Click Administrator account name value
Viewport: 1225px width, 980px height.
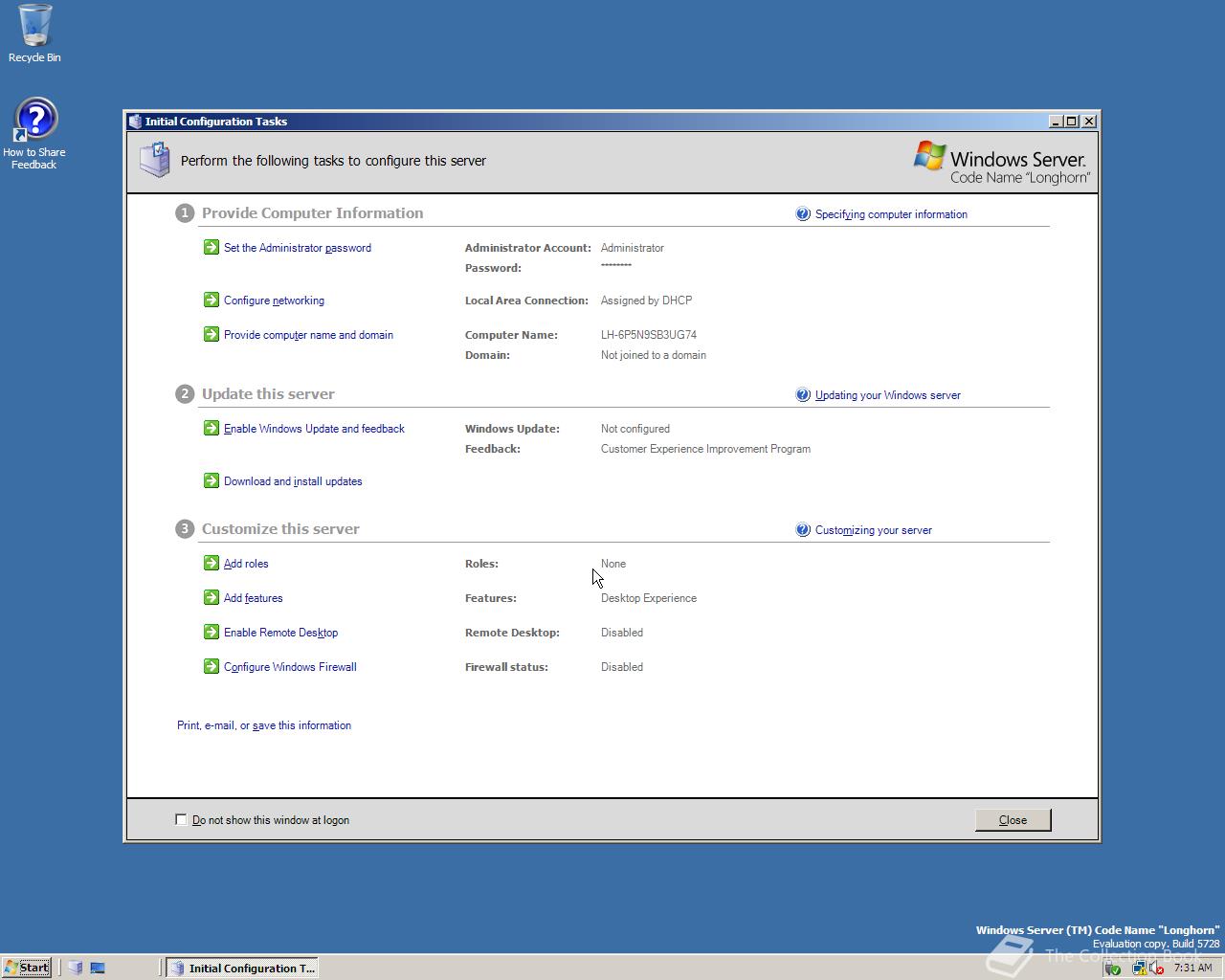point(633,248)
